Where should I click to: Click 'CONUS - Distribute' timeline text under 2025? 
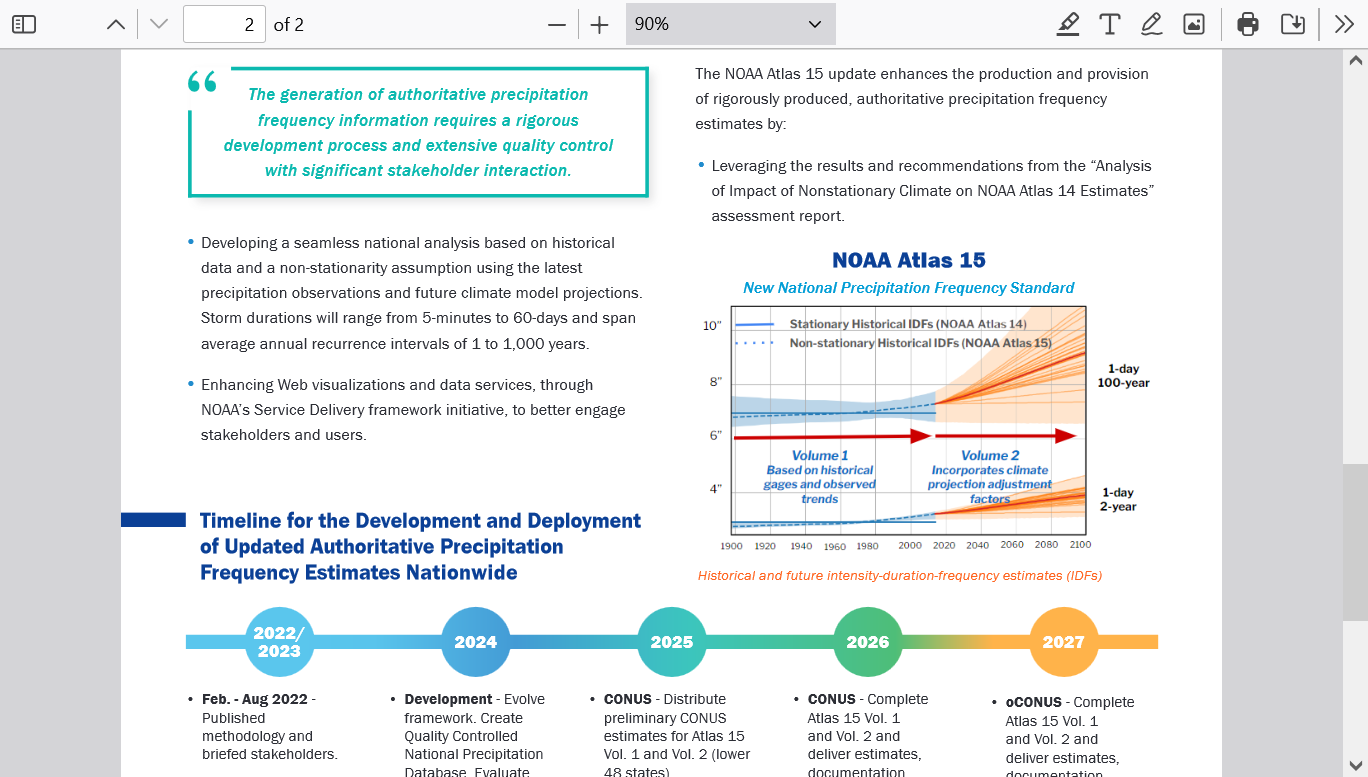pos(665,699)
